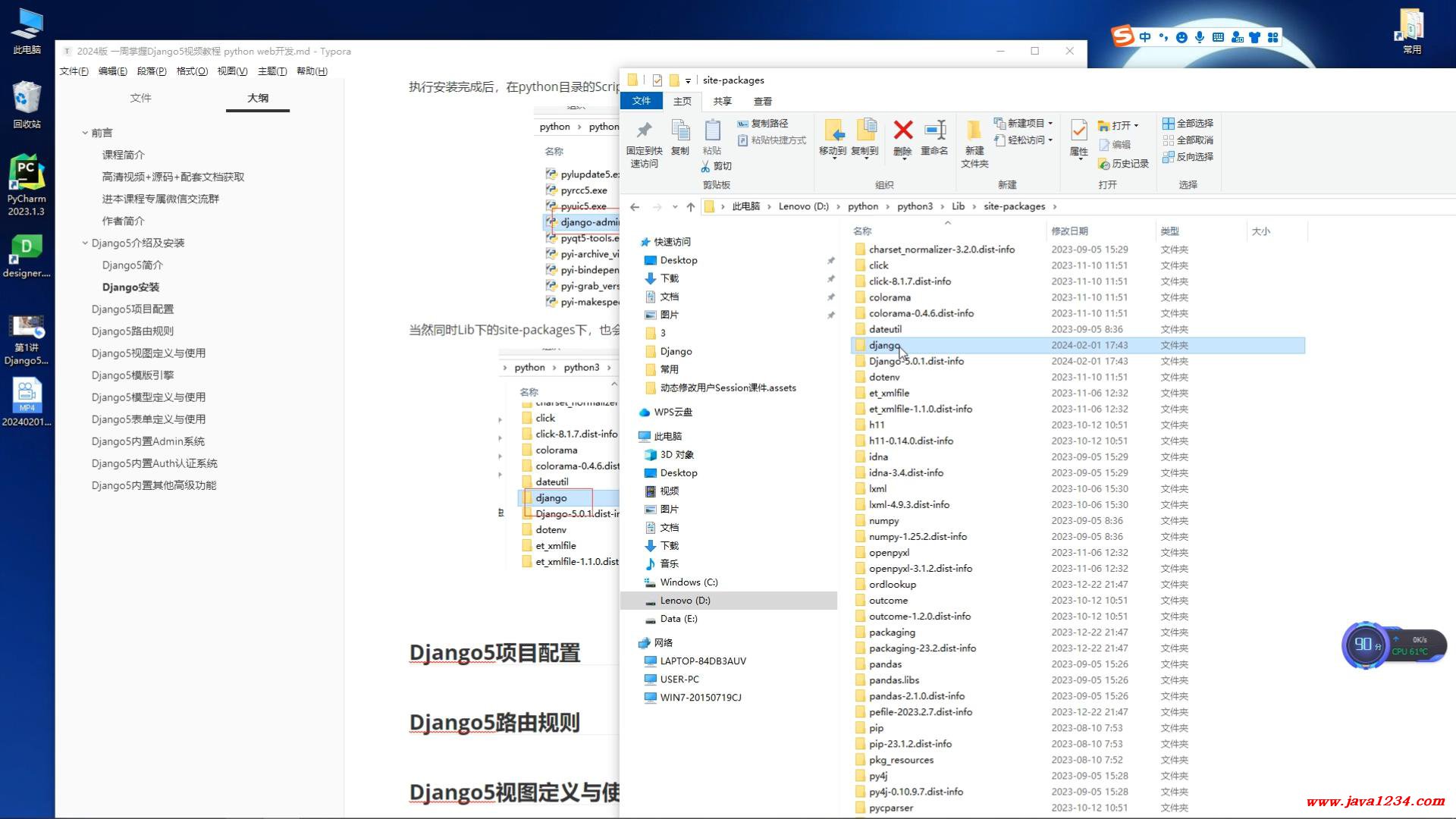The width and height of the screenshot is (1456, 819).
Task: Click the Copy to (复制到) icon
Action: 864,130
